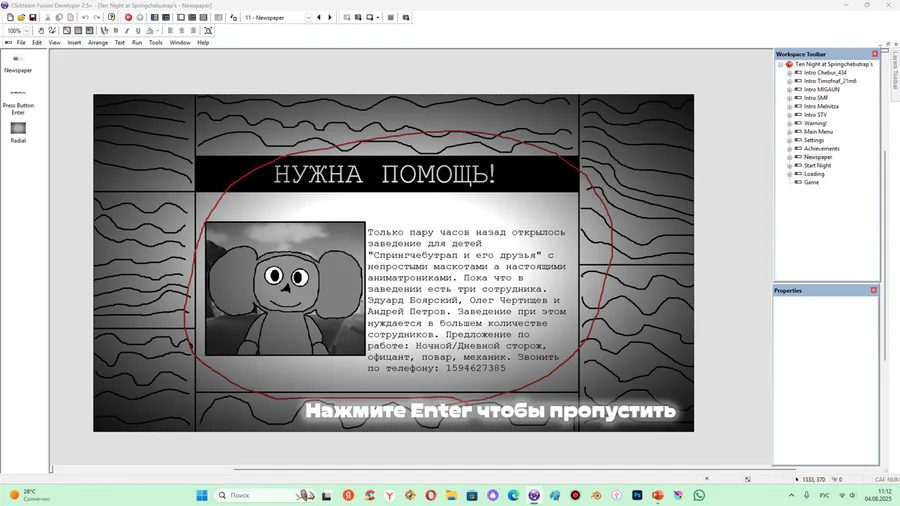Viewport: 900px width, 506px height.
Task: Open Blender from the taskbar
Action: click(596, 495)
